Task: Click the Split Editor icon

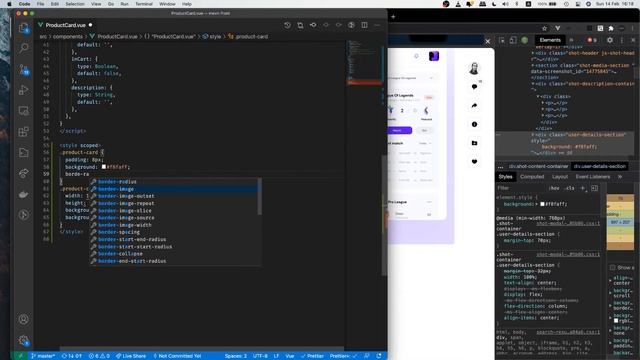Action: (x=364, y=25)
